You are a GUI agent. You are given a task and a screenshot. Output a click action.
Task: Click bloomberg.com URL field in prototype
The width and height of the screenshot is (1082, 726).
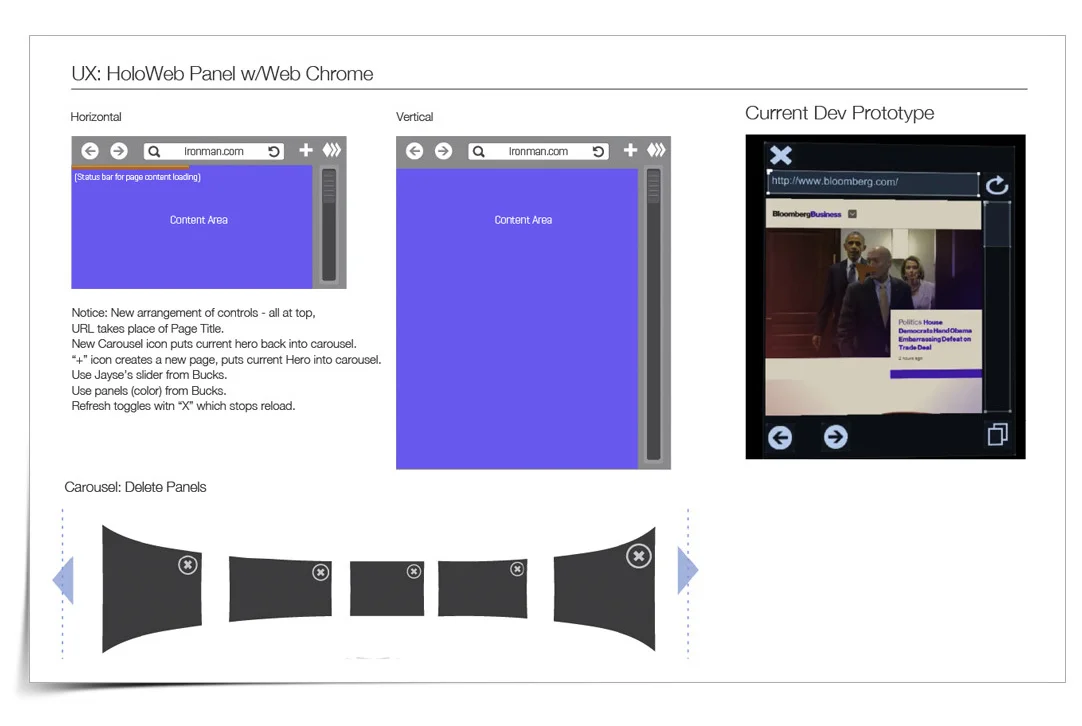873,182
